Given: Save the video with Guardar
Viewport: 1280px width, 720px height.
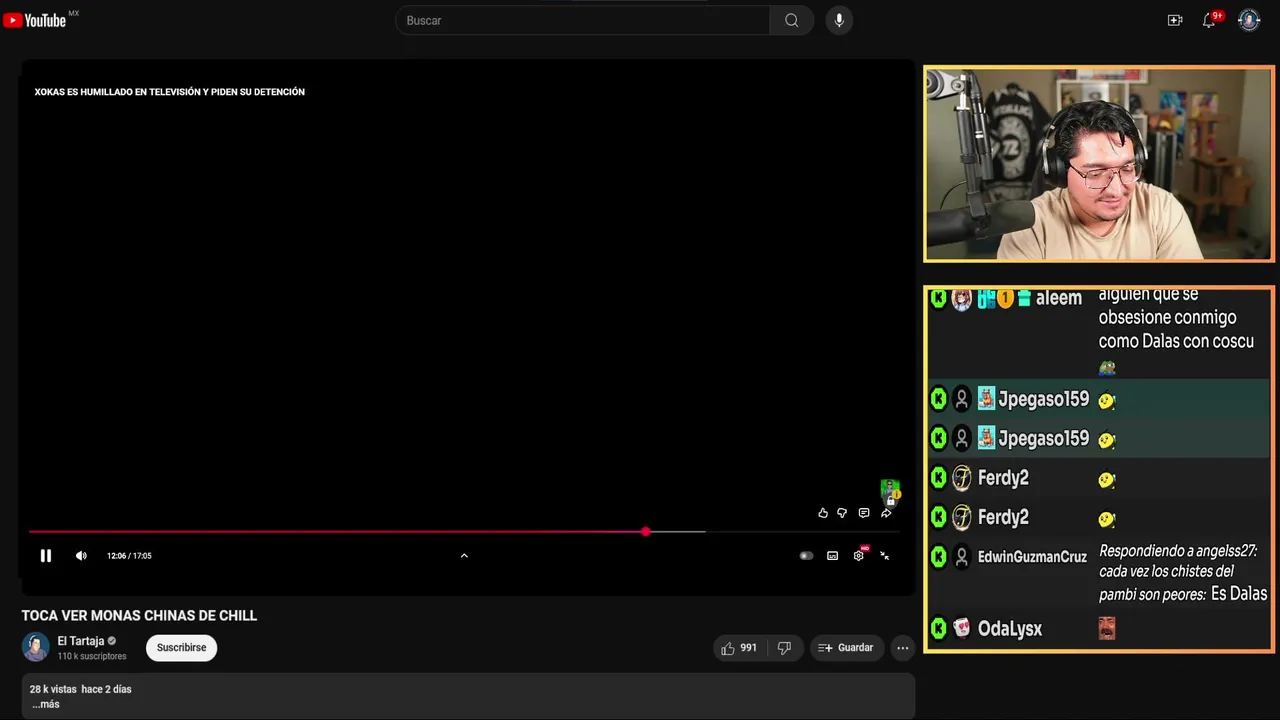Looking at the screenshot, I should [x=847, y=648].
